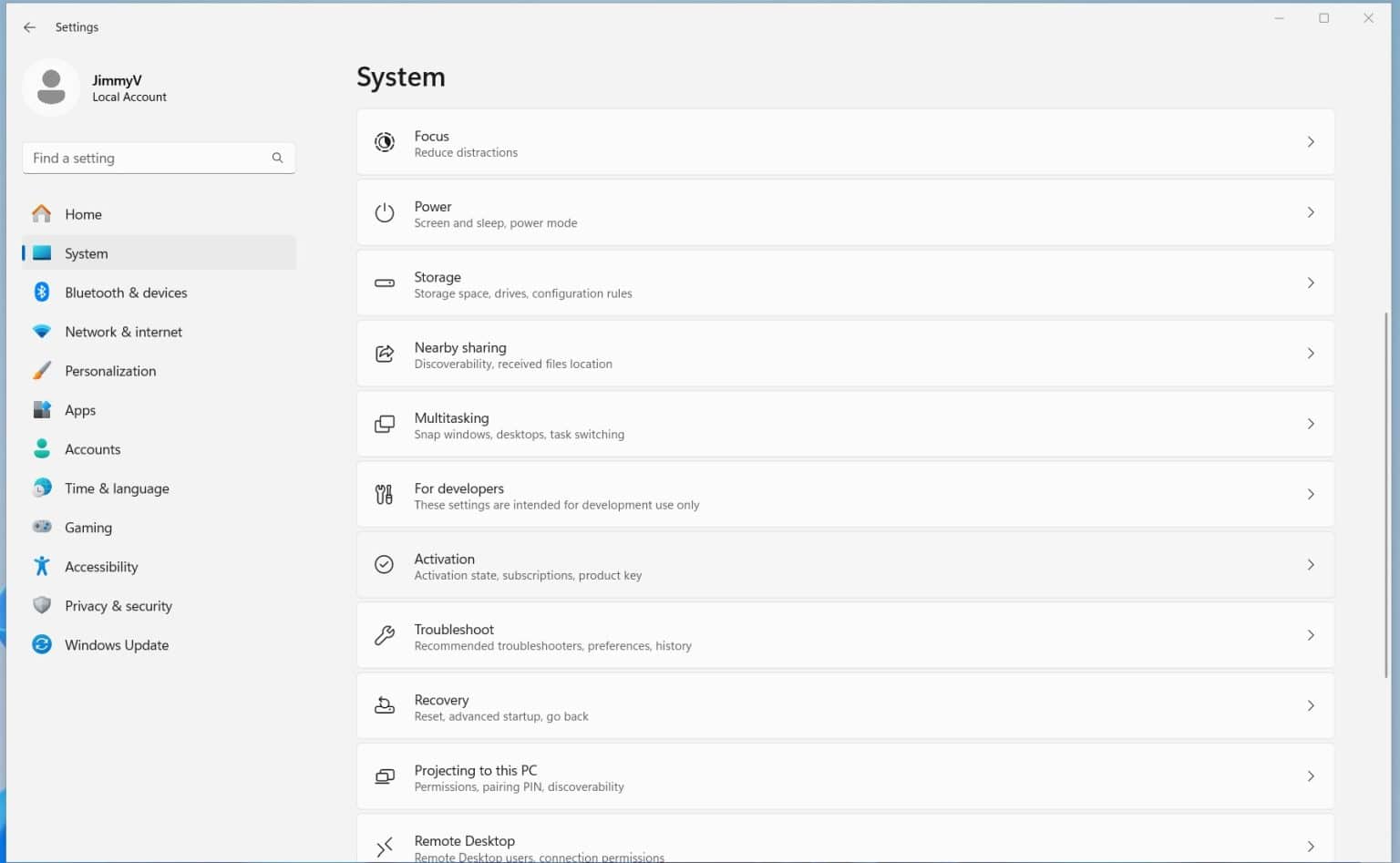
Task: Click the Projecting to this PC icon
Action: click(x=384, y=776)
